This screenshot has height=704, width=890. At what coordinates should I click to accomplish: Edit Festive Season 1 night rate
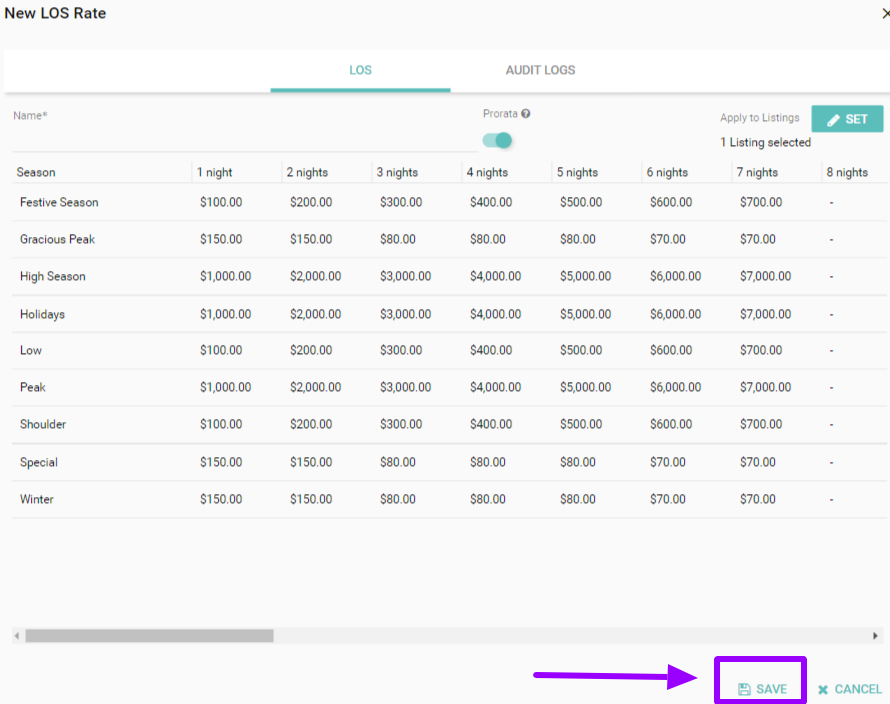coord(221,202)
